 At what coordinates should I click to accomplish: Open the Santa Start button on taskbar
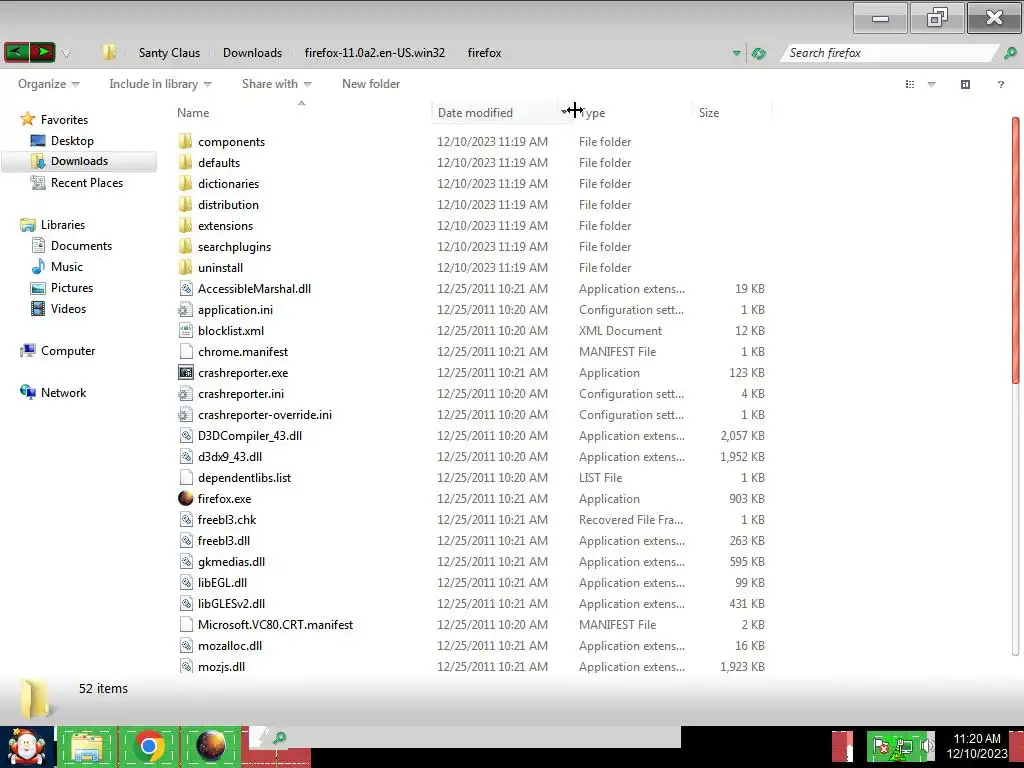click(x=27, y=747)
